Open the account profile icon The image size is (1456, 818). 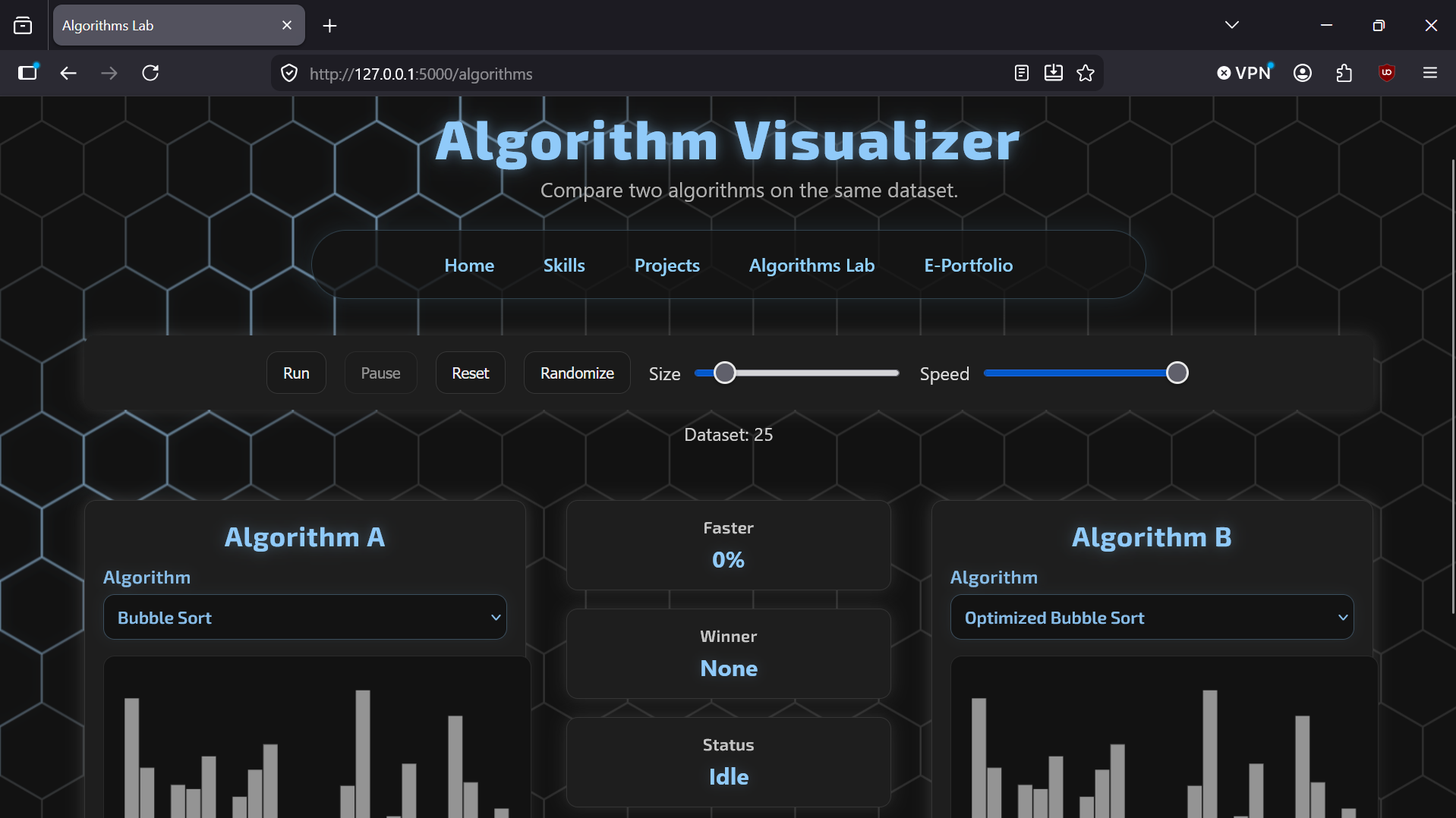coord(1303,73)
